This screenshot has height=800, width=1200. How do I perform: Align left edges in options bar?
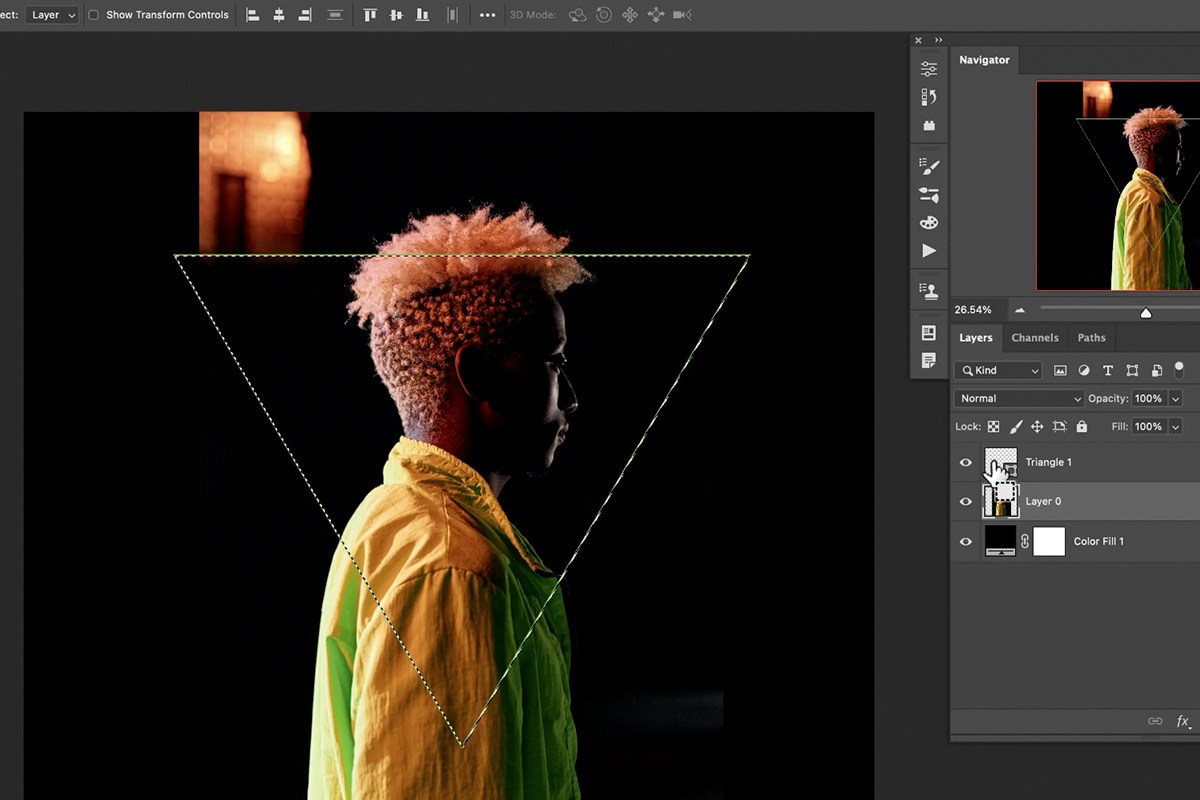253,15
